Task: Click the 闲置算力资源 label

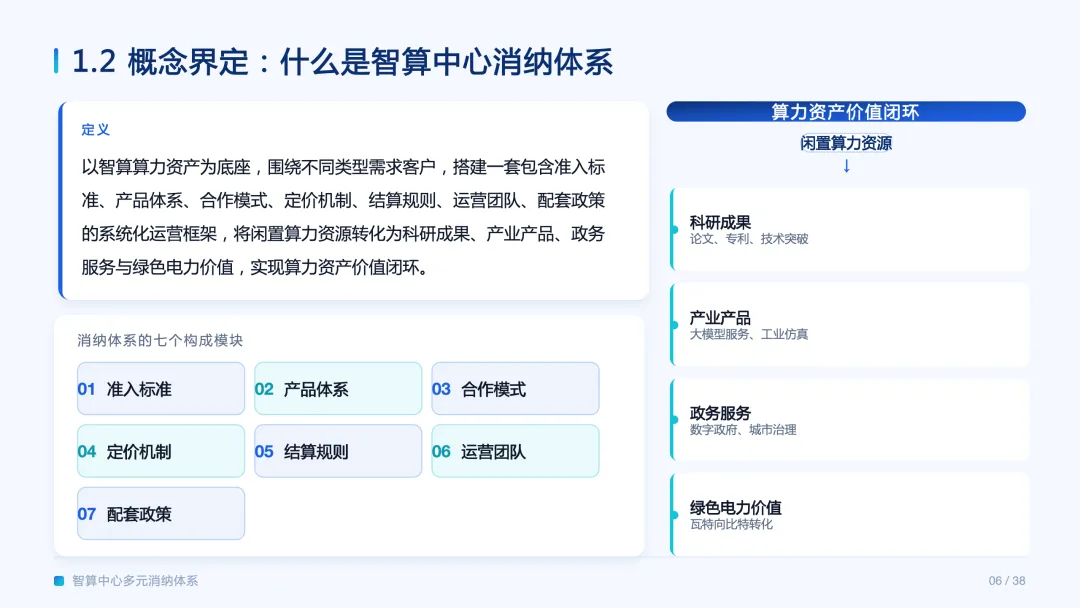Action: (846, 143)
